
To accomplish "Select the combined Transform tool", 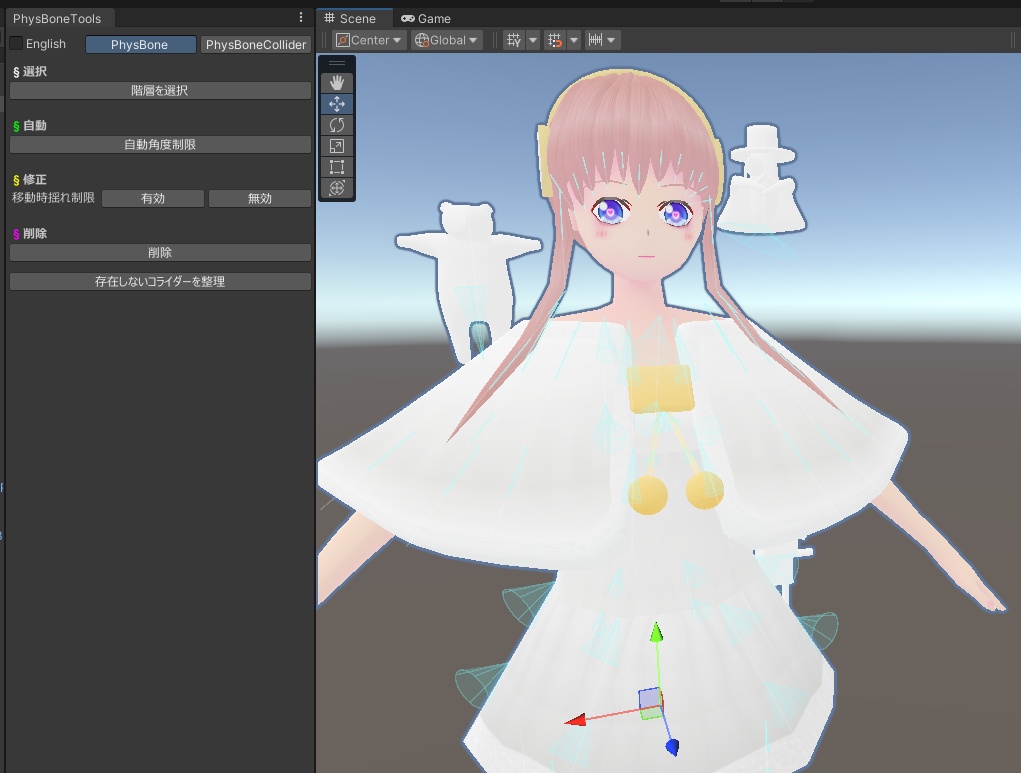I will click(337, 188).
